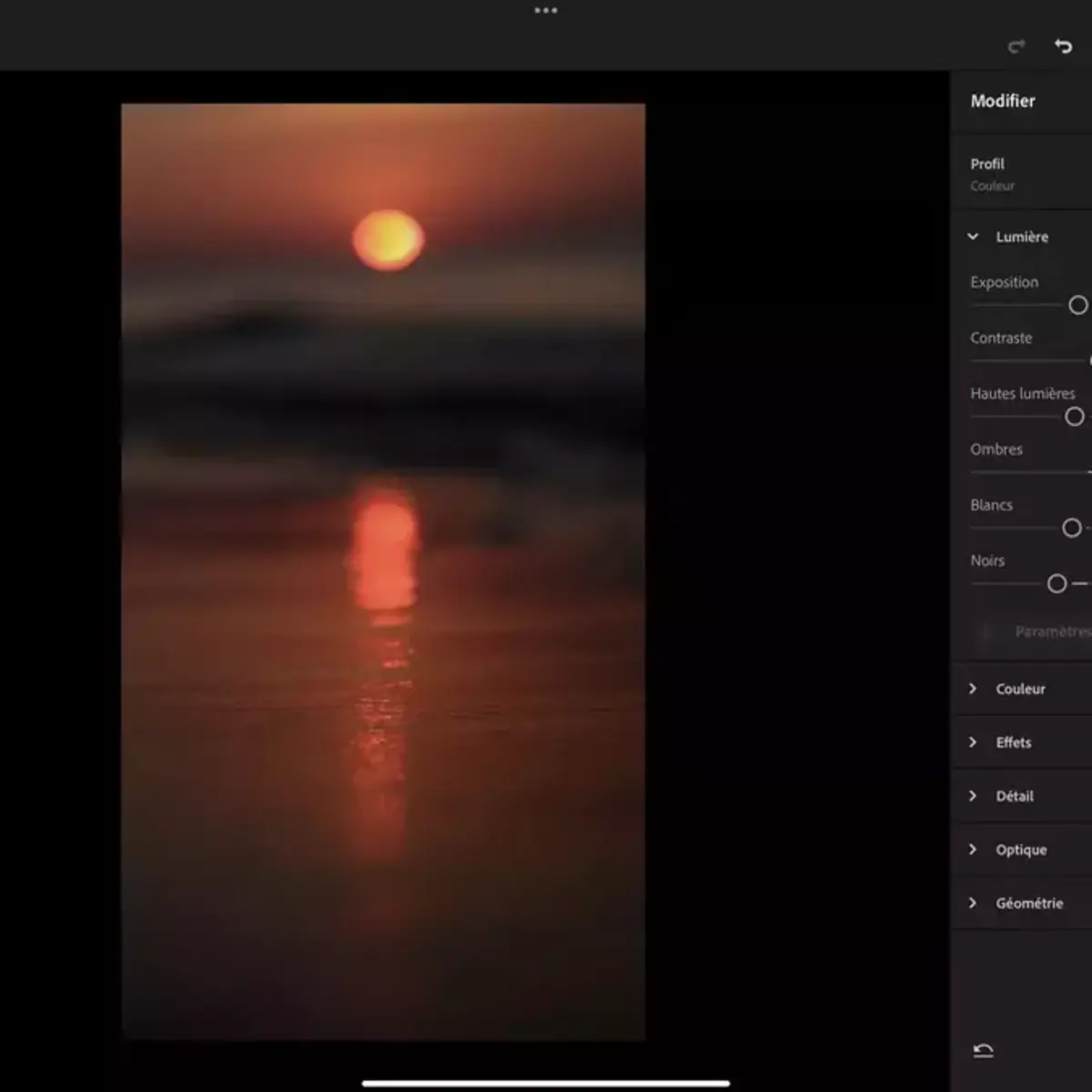
Task: Click the reset edits icon at bottom right
Action: (x=984, y=1049)
